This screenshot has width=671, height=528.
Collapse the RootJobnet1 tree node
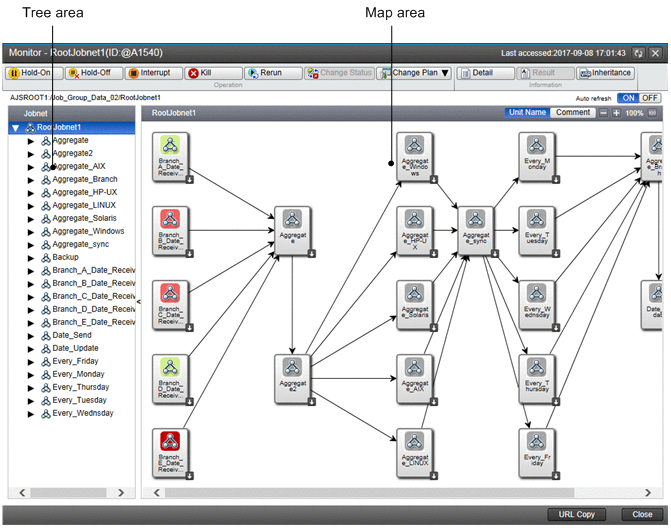(16, 128)
